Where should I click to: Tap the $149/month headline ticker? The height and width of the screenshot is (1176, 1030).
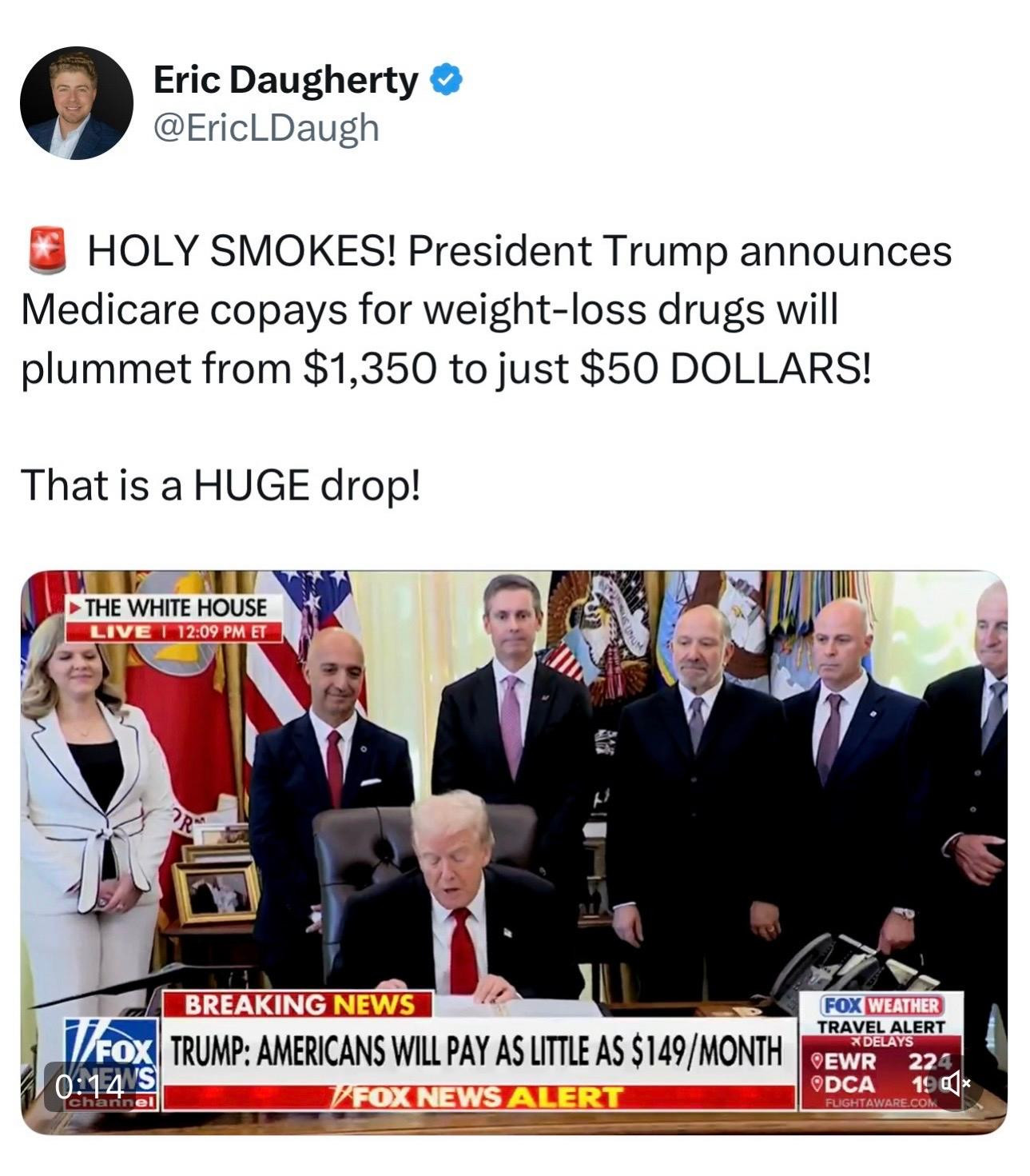(477, 1050)
